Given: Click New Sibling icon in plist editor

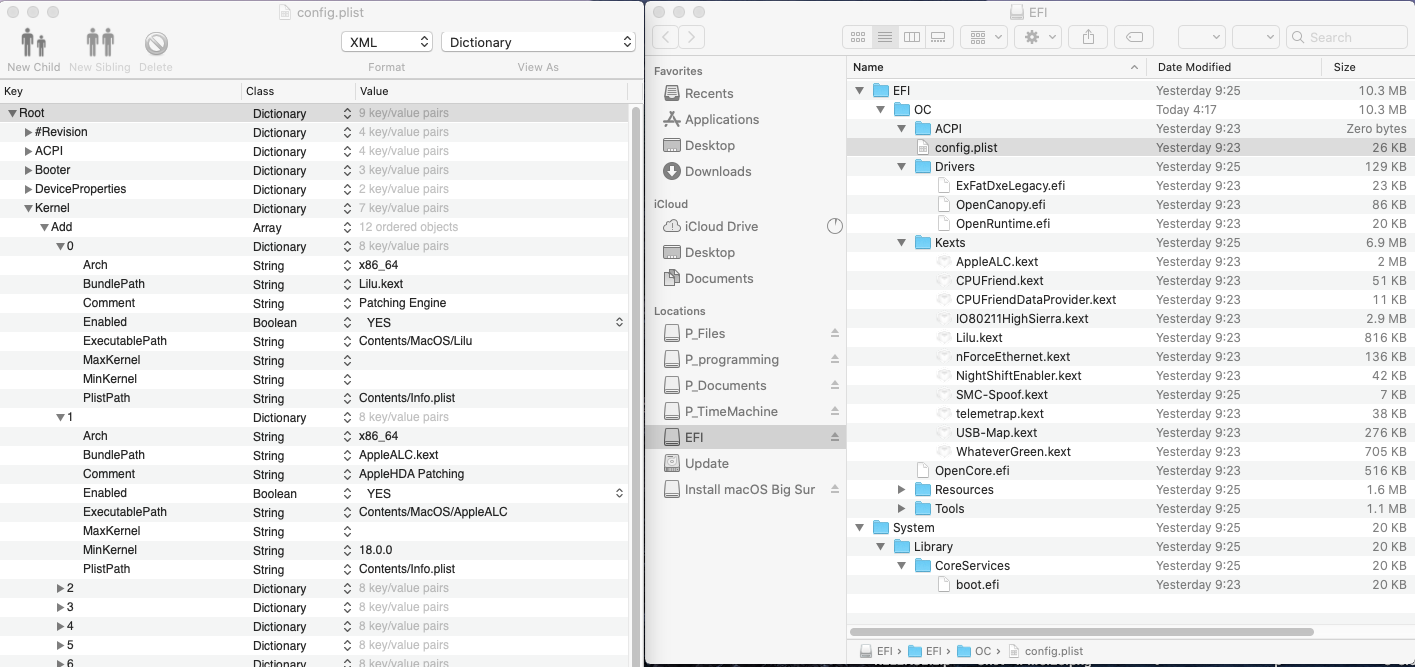Looking at the screenshot, I should click(100, 43).
